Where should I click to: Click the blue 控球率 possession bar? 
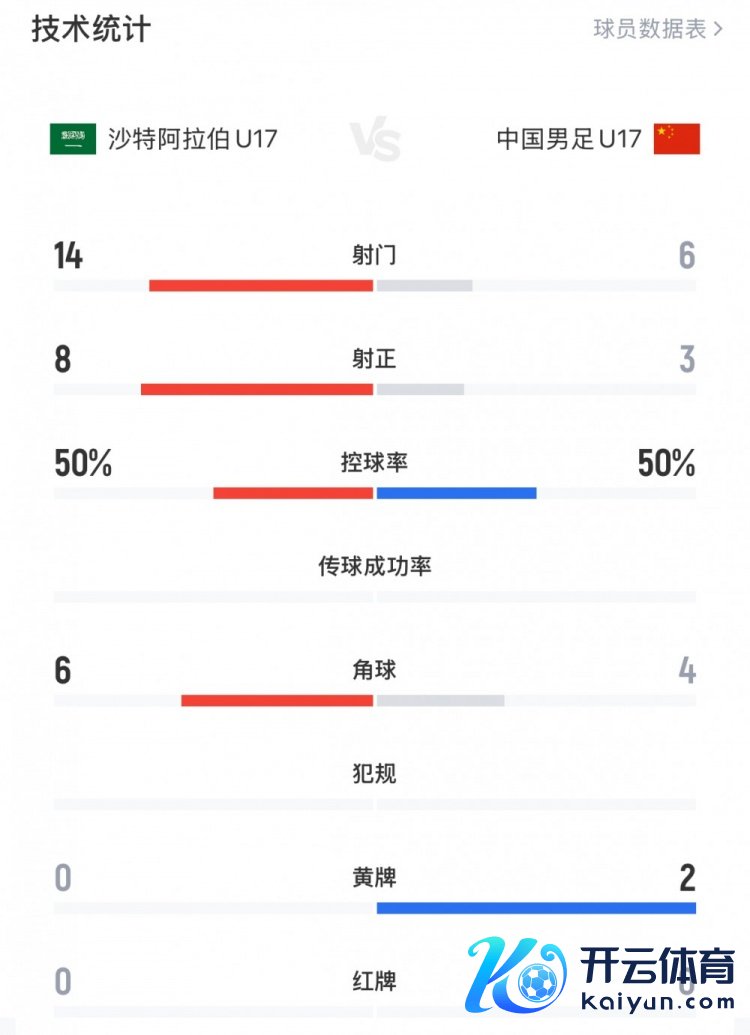click(x=456, y=493)
